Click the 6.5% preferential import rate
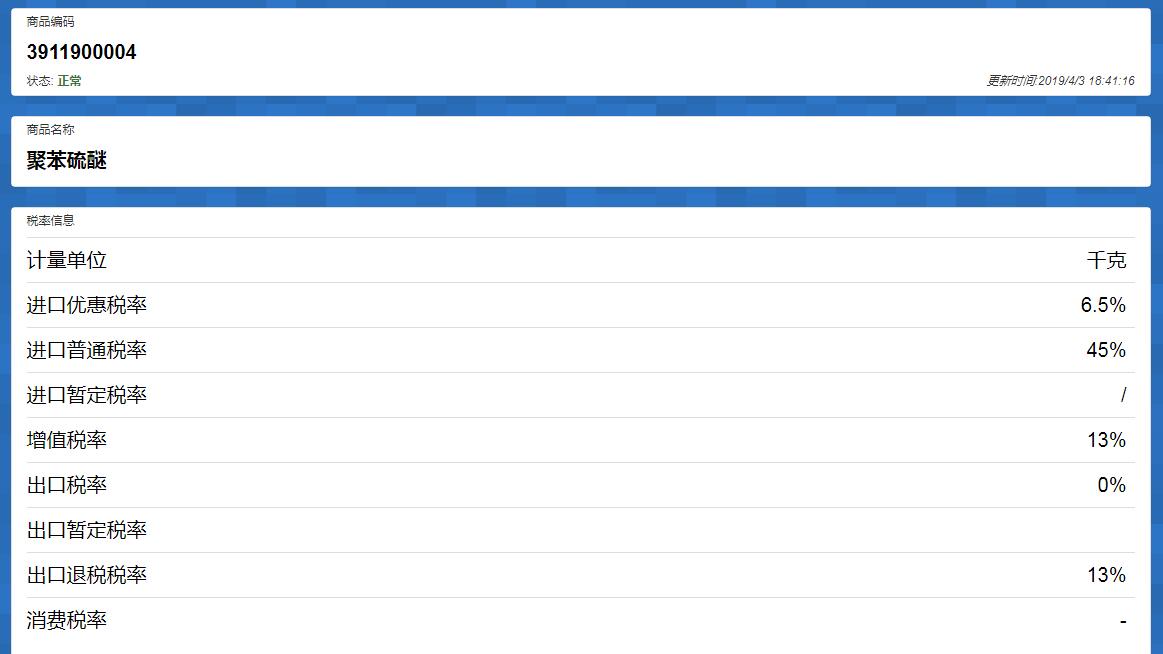The image size is (1163, 654). (x=1103, y=305)
